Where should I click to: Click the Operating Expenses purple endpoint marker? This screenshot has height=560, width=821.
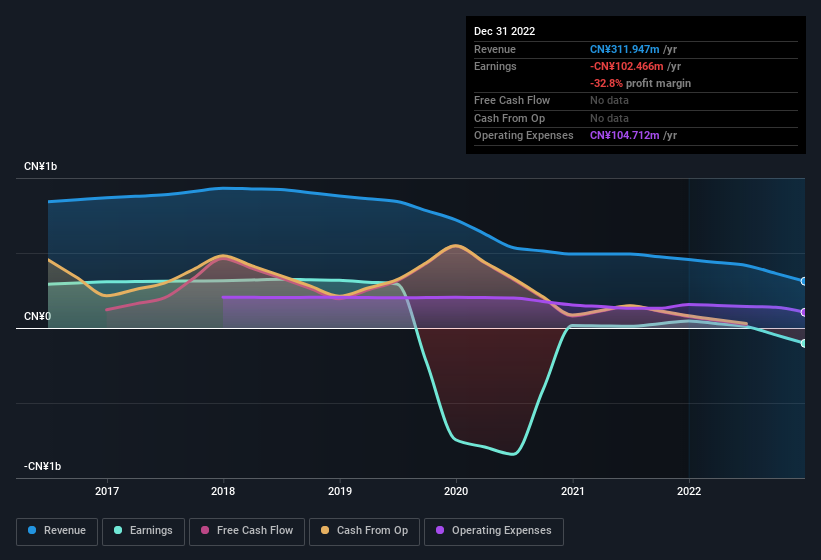(x=804, y=312)
